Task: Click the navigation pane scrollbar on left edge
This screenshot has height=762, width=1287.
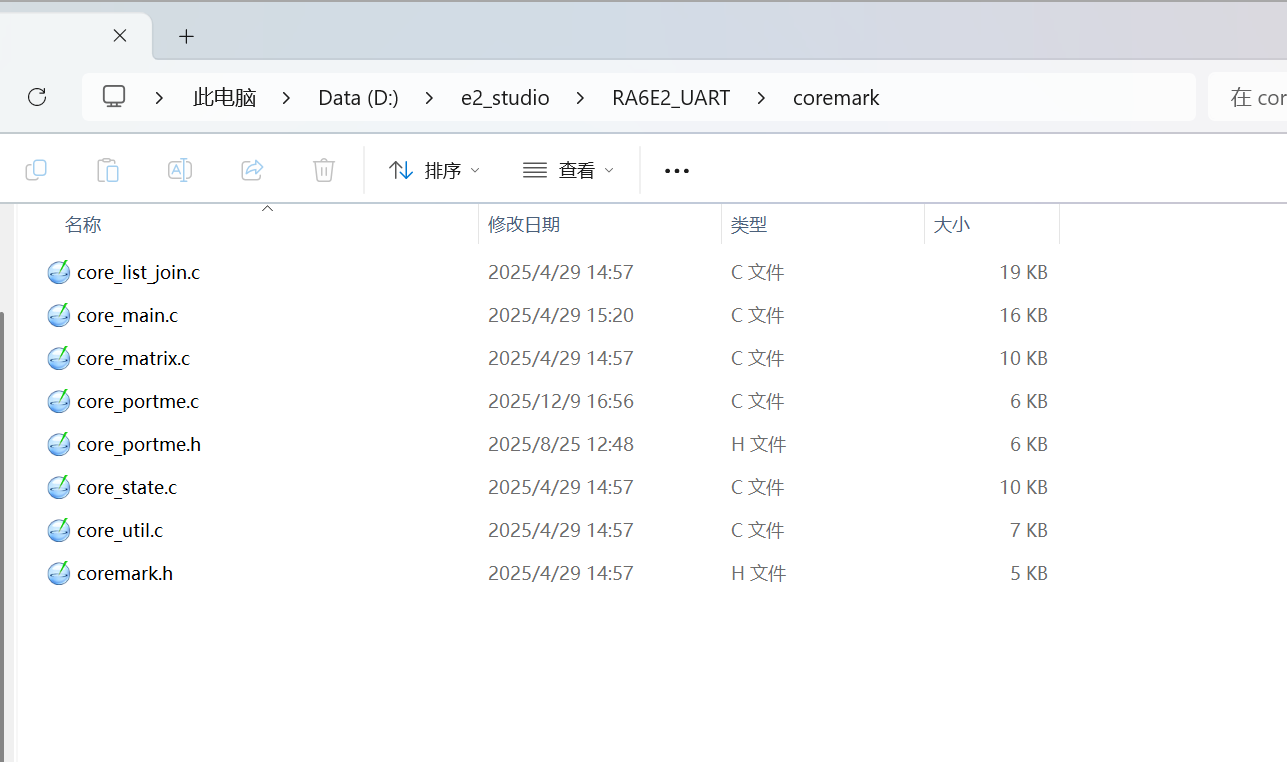Action: point(3,535)
